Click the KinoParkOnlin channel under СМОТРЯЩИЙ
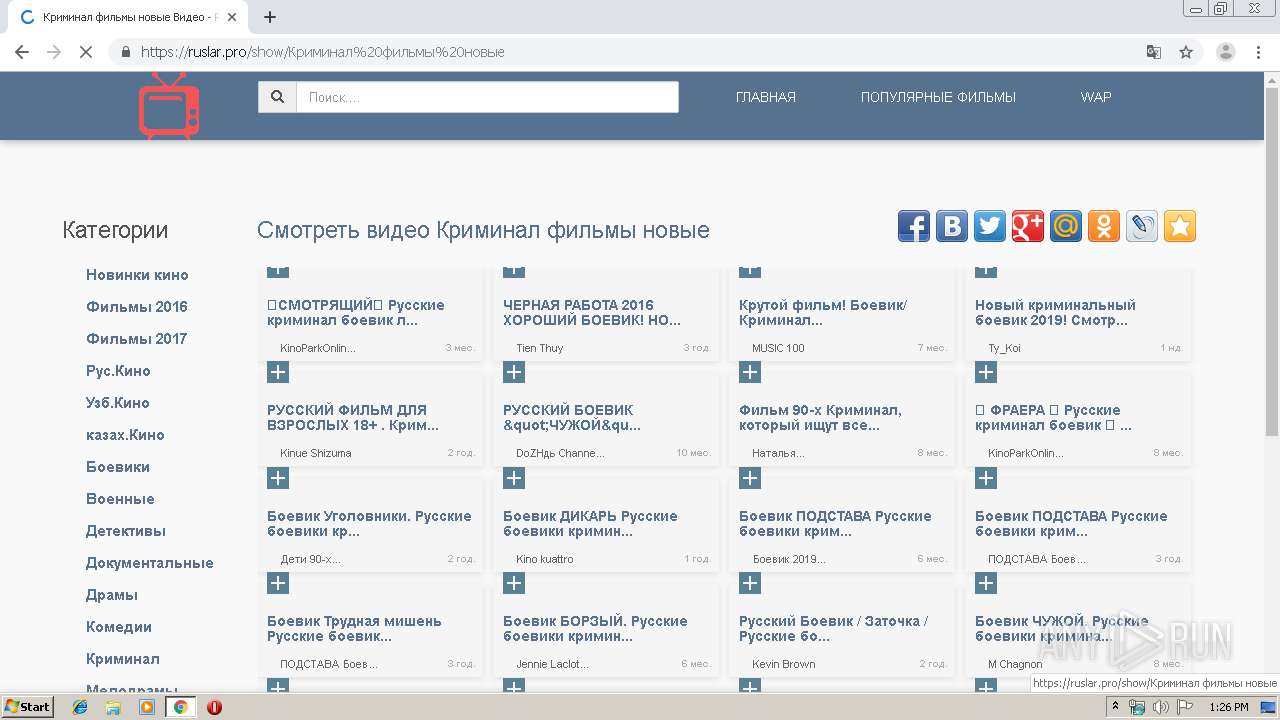Screen dimensions: 1280x720 pyautogui.click(x=318, y=348)
